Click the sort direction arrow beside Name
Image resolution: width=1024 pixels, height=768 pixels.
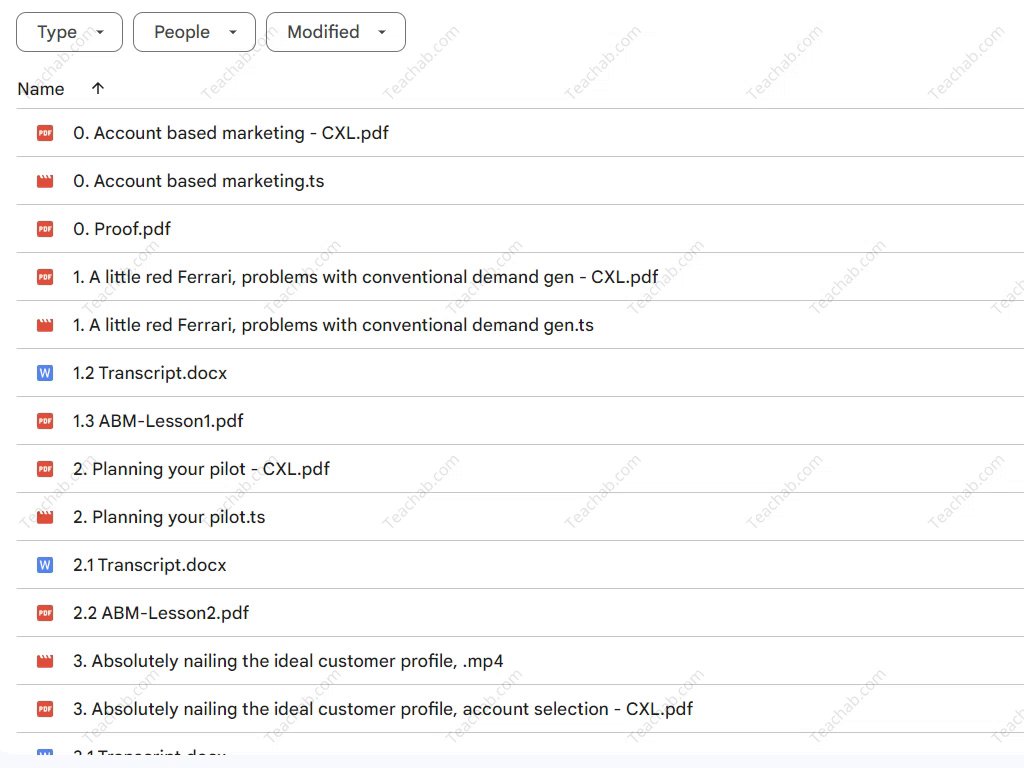pyautogui.click(x=97, y=88)
